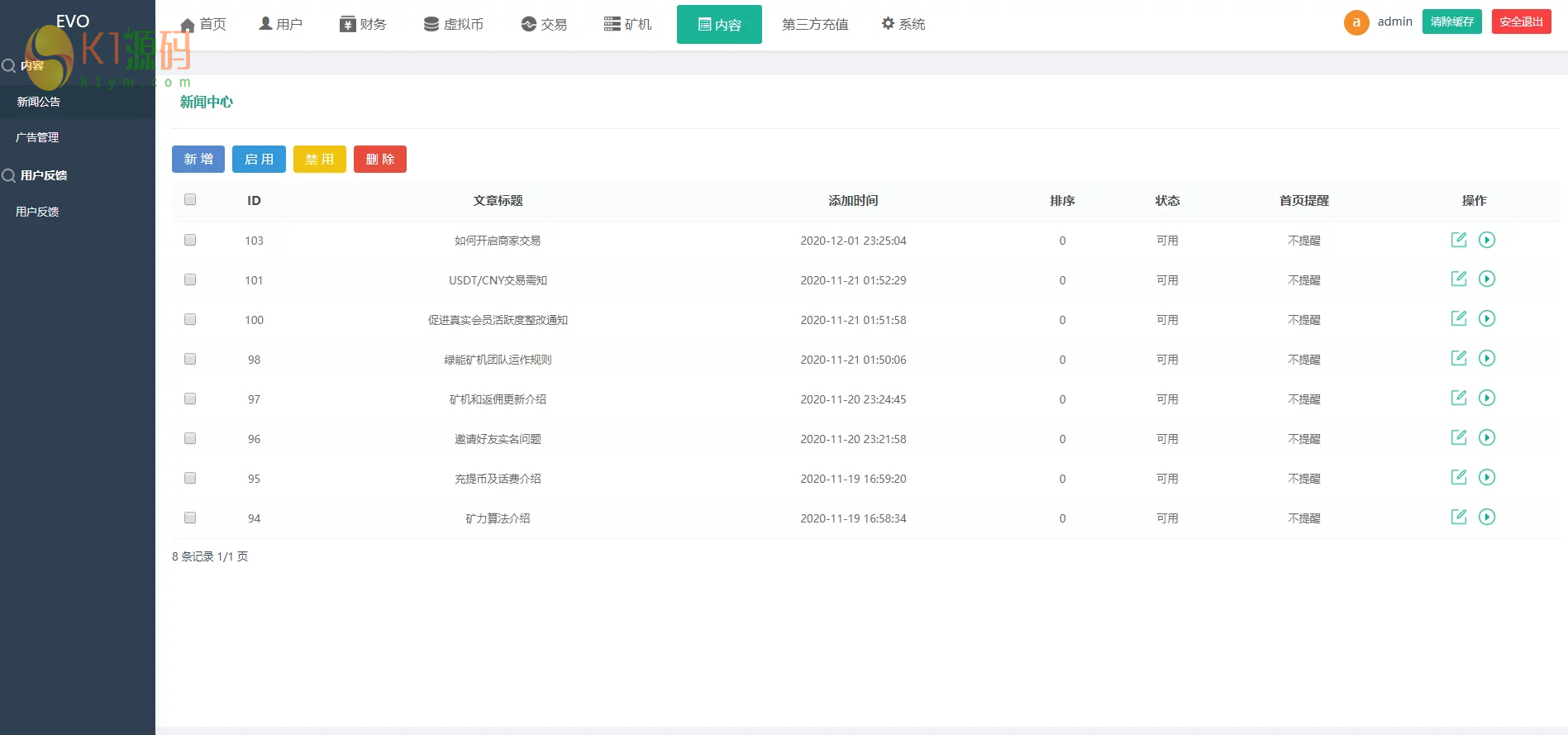This screenshot has width=1568, height=735.
Task: Open the 财务 navigation tab
Action: coord(363,24)
